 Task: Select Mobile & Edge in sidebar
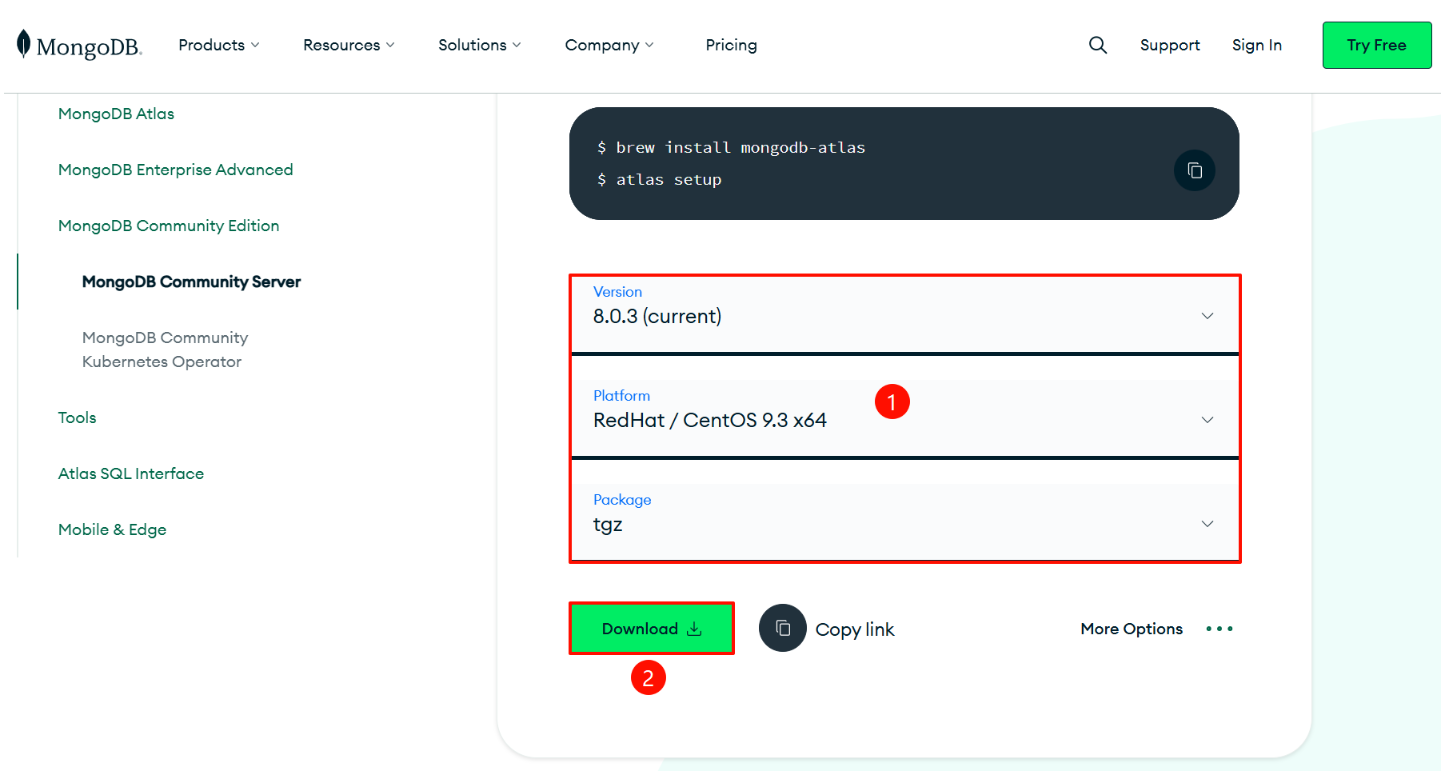[112, 530]
